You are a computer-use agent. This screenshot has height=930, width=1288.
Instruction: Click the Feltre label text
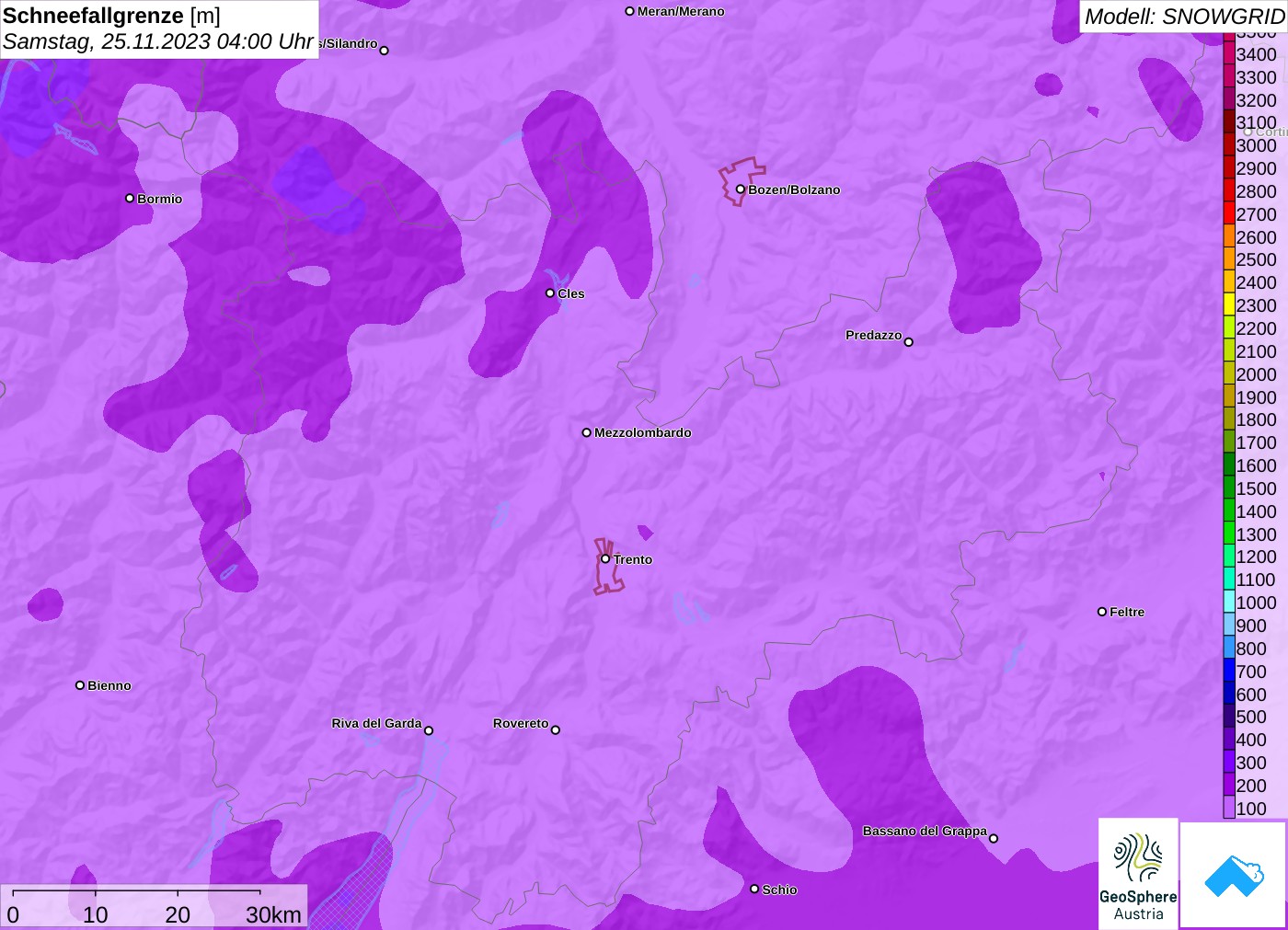[1127, 612]
